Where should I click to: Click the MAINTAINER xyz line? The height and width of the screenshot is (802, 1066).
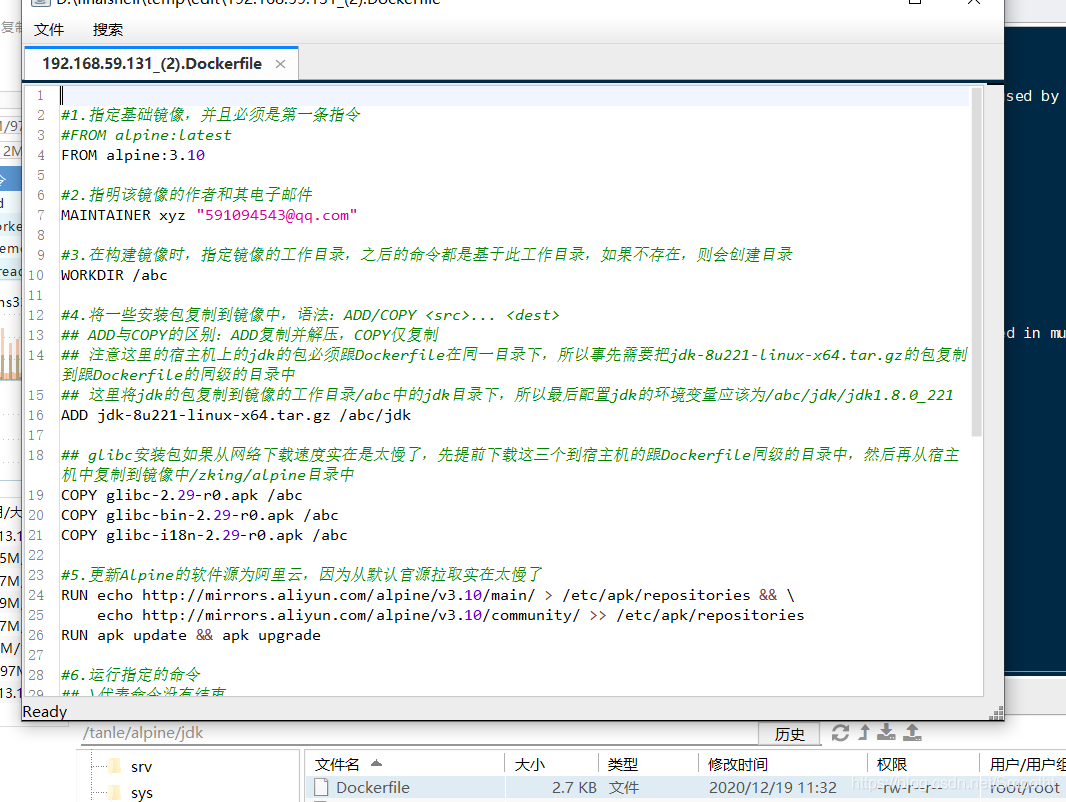(209, 215)
